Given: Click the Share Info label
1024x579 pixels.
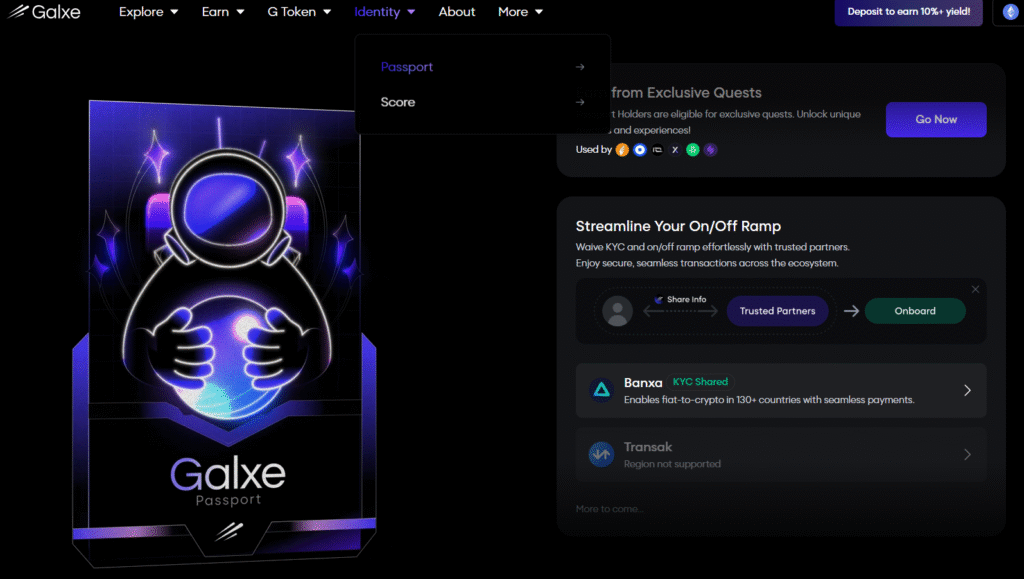Looking at the screenshot, I should point(686,300).
